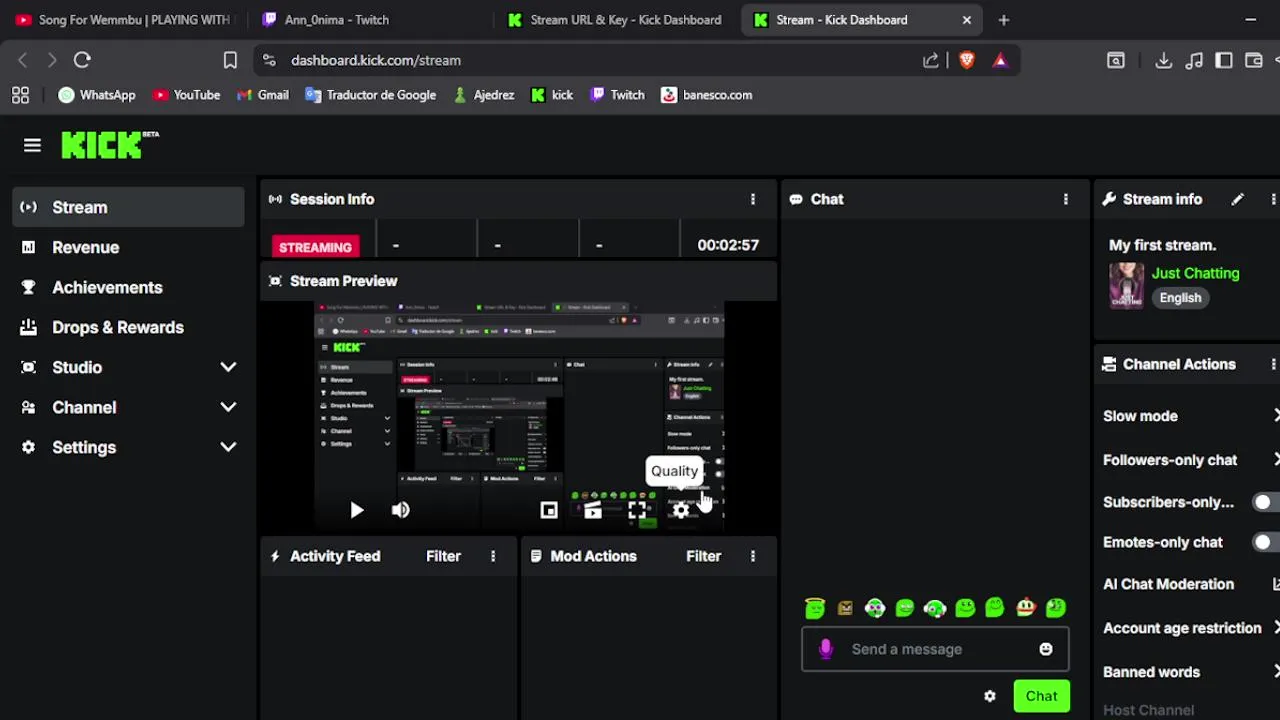
Task: Insert the red santa-hat emote
Action: point(1025,607)
